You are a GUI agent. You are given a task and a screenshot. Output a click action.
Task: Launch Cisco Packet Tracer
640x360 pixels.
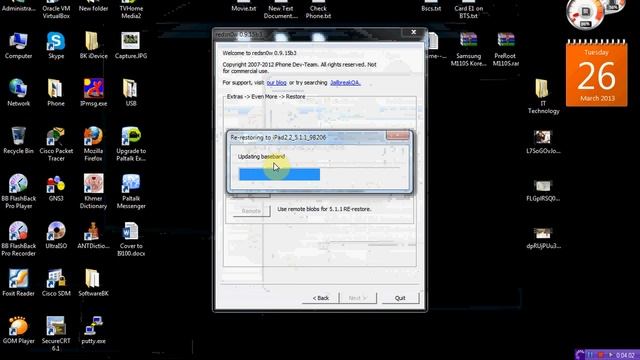(56, 144)
